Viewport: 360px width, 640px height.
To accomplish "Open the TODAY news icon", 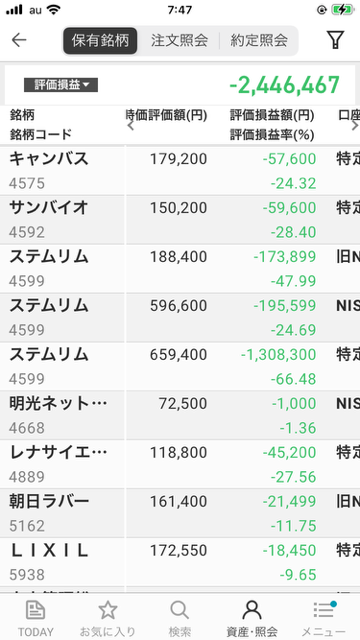I will coord(36,611).
